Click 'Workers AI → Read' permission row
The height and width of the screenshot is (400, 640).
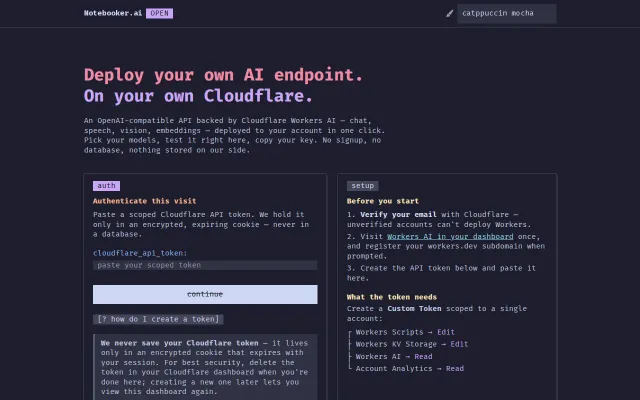pyautogui.click(x=394, y=356)
